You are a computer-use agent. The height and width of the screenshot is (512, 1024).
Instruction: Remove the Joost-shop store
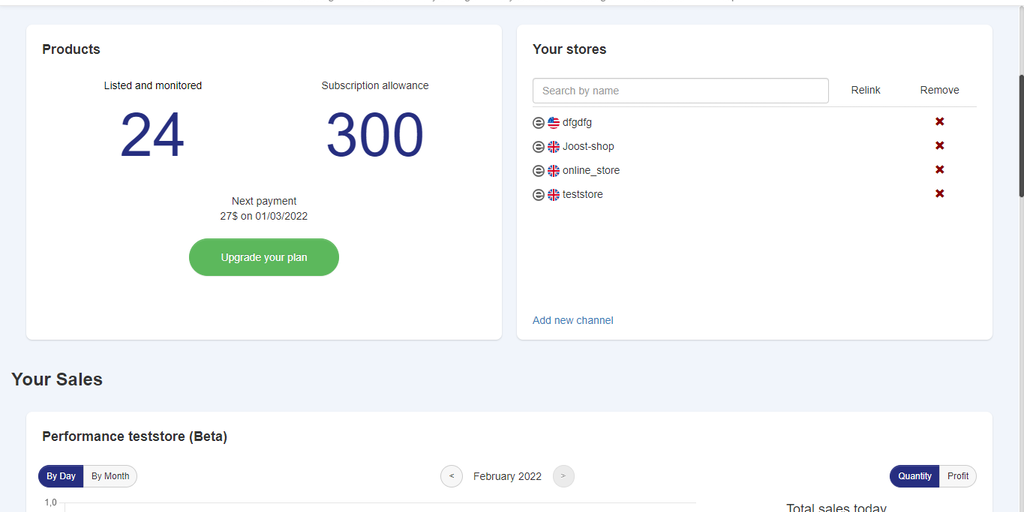coord(939,146)
